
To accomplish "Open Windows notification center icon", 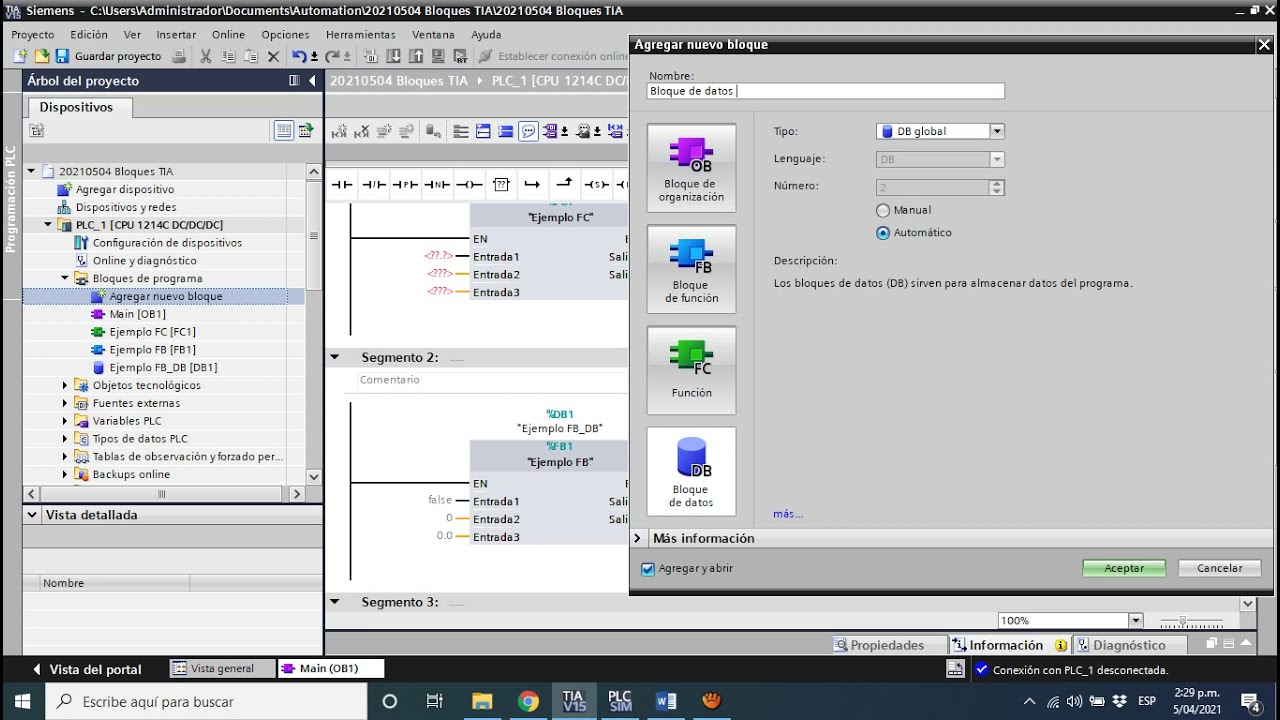I will [x=1250, y=701].
